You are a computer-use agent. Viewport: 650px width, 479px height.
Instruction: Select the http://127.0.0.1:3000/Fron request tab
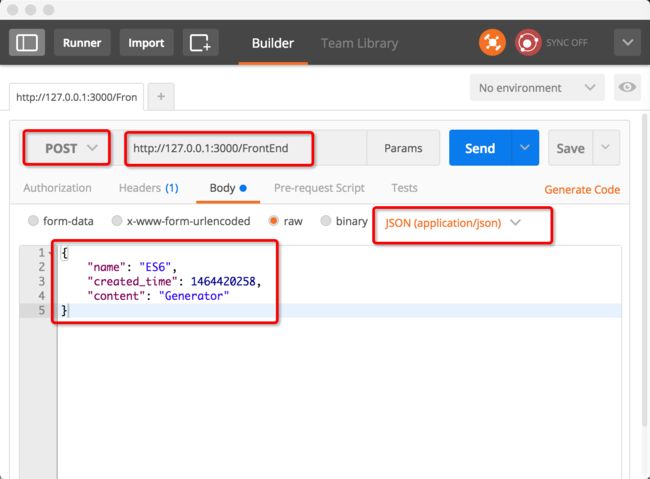(77, 97)
